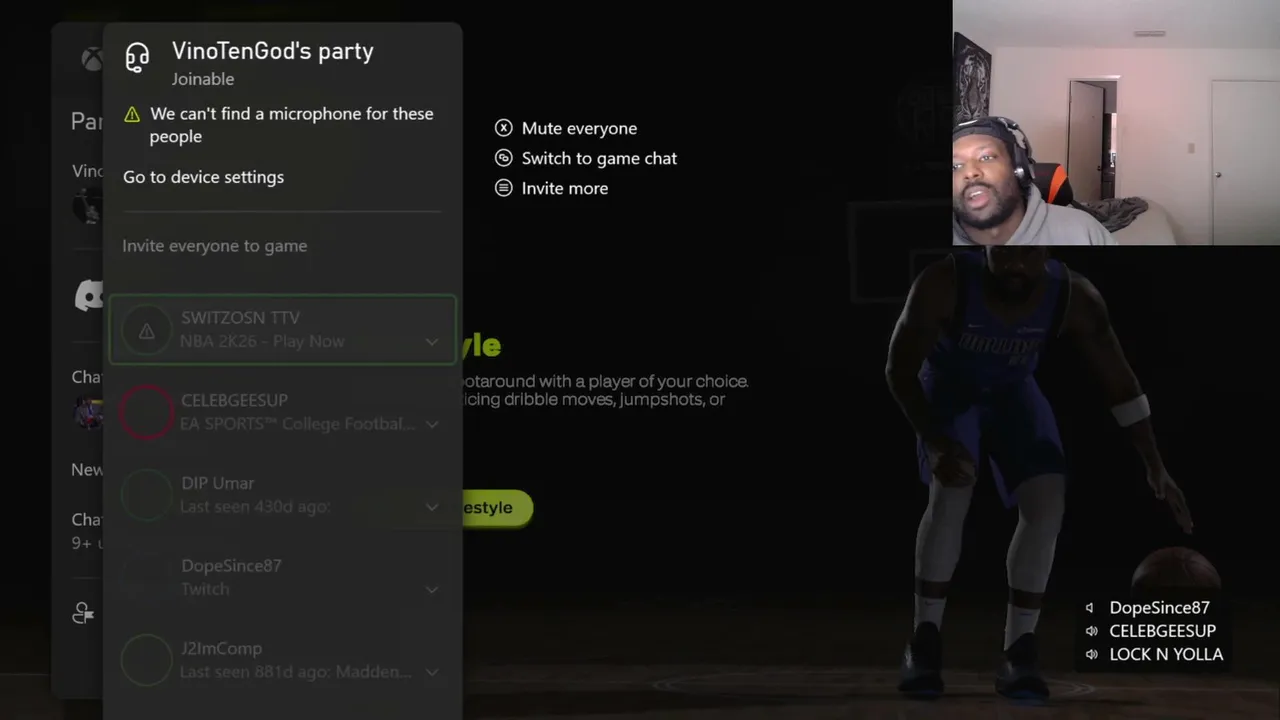1280x720 pixels.
Task: Select Invite everyone to game
Action: [215, 246]
